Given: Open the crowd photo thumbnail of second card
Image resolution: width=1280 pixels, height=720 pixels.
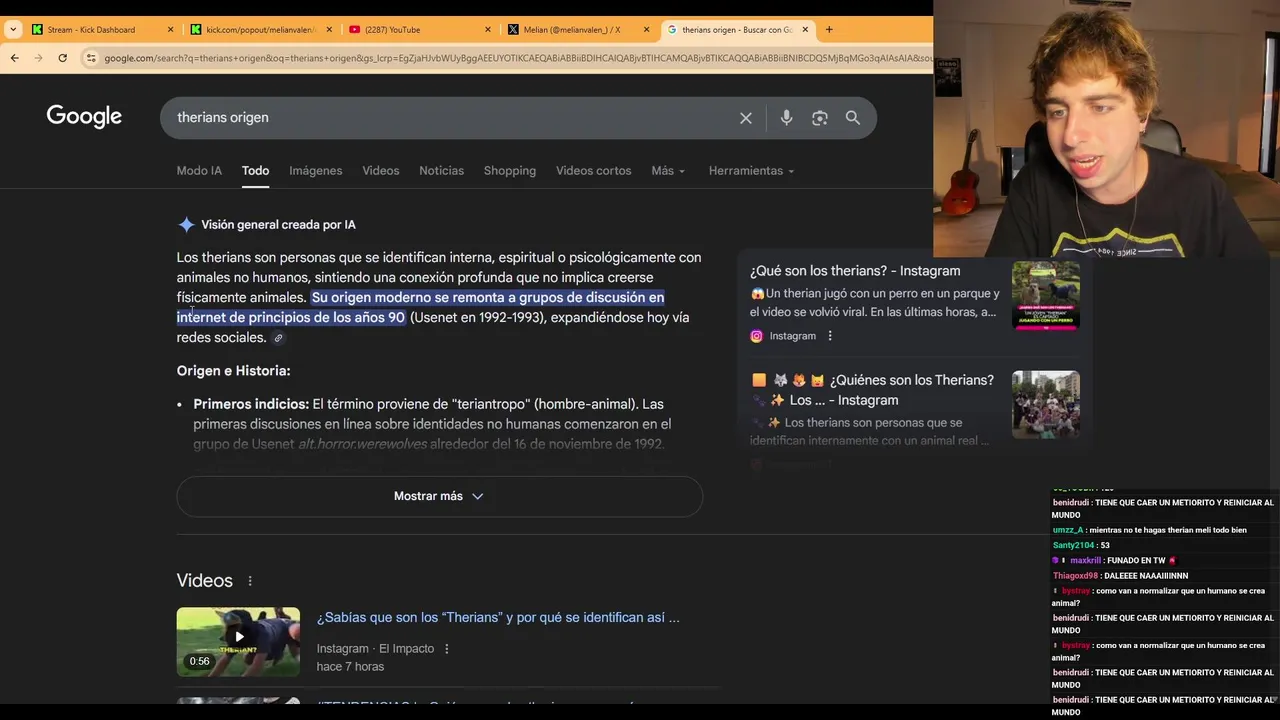Looking at the screenshot, I should tap(1046, 404).
